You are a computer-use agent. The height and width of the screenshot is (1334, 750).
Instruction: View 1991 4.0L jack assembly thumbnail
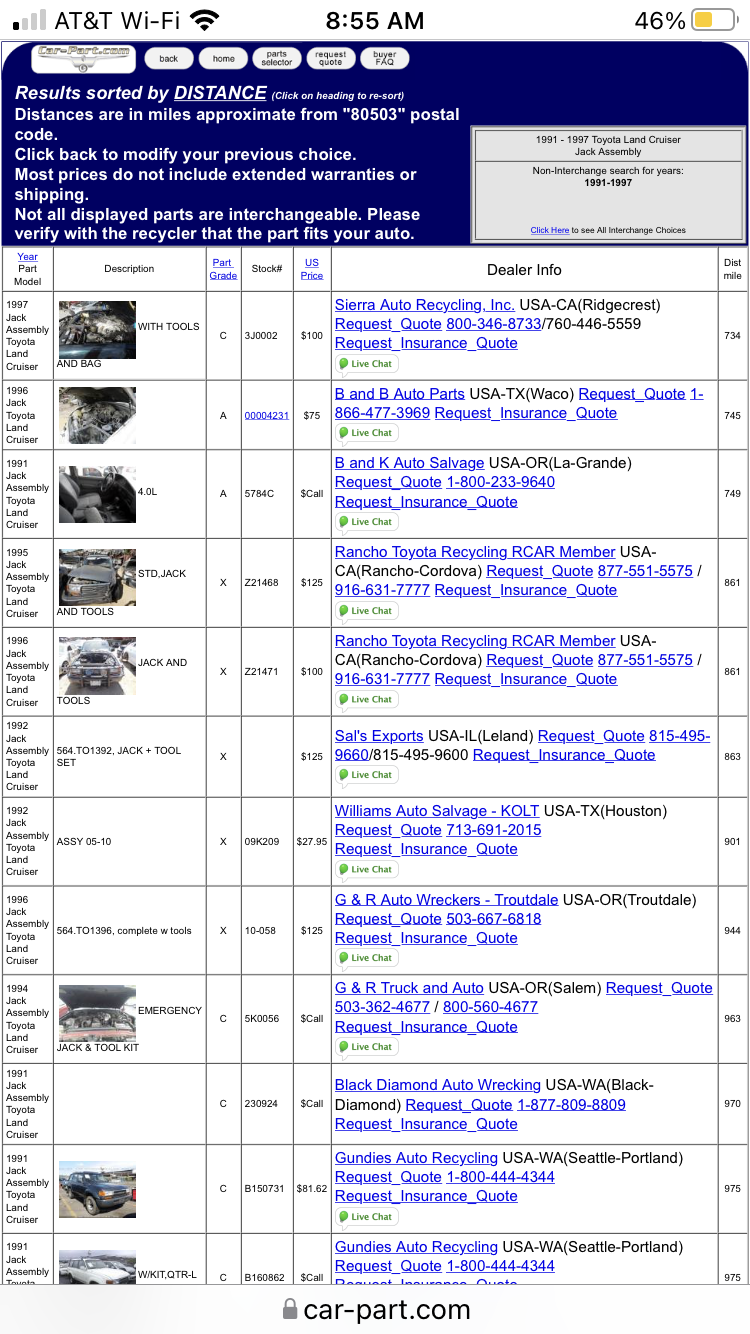pos(97,494)
